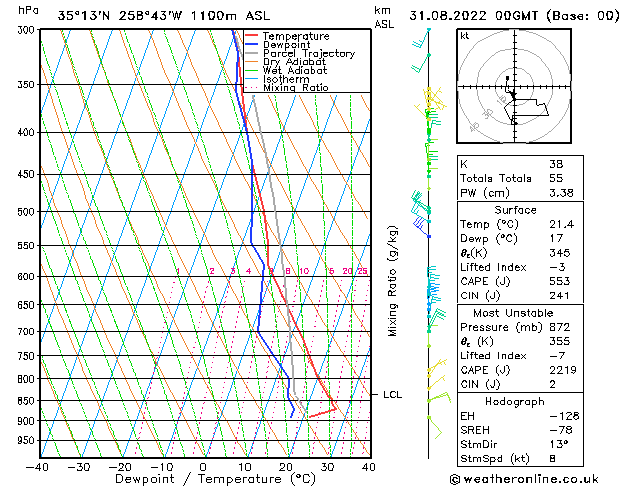Click the 'kt' unit label in hodograph
The width and height of the screenshot is (629, 486).
pos(465,36)
